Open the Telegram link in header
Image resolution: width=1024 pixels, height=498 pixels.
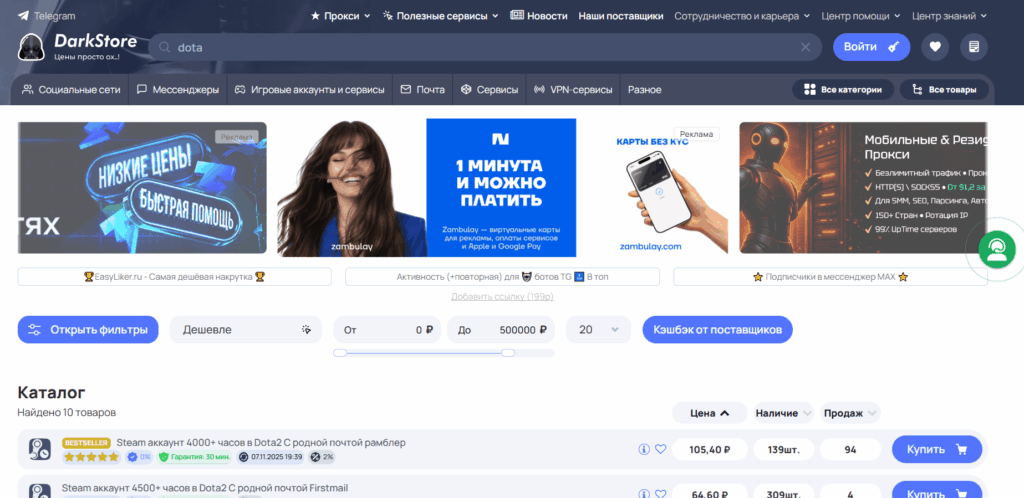tap(46, 16)
